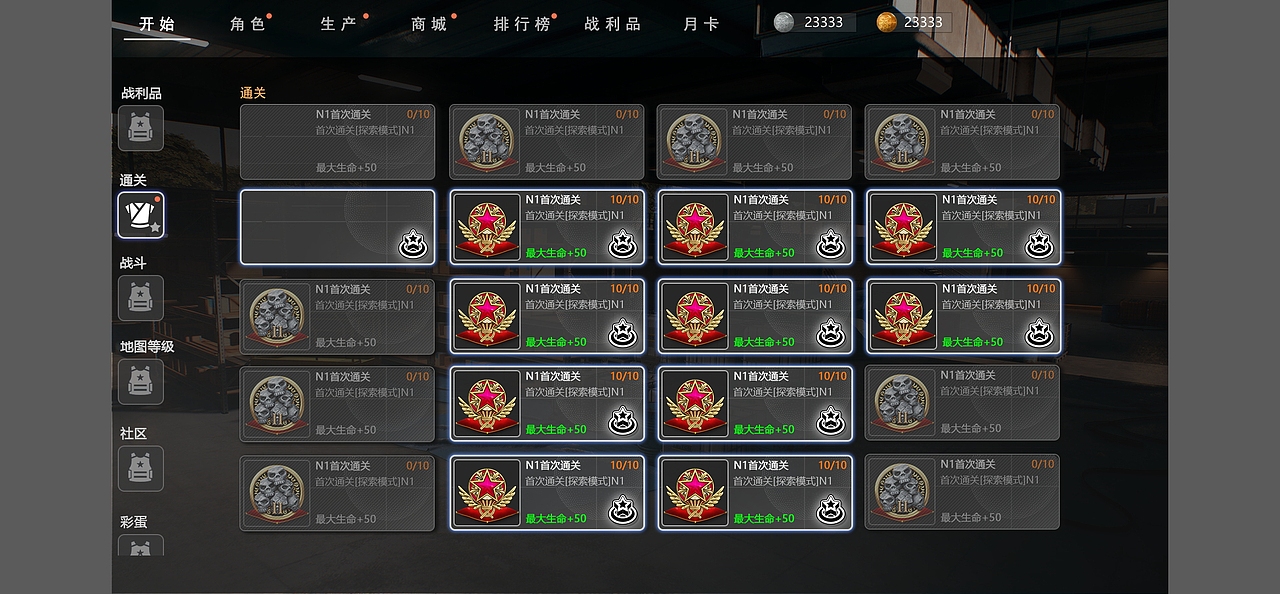
Task: Switch to the 开始 tab
Action: (157, 24)
